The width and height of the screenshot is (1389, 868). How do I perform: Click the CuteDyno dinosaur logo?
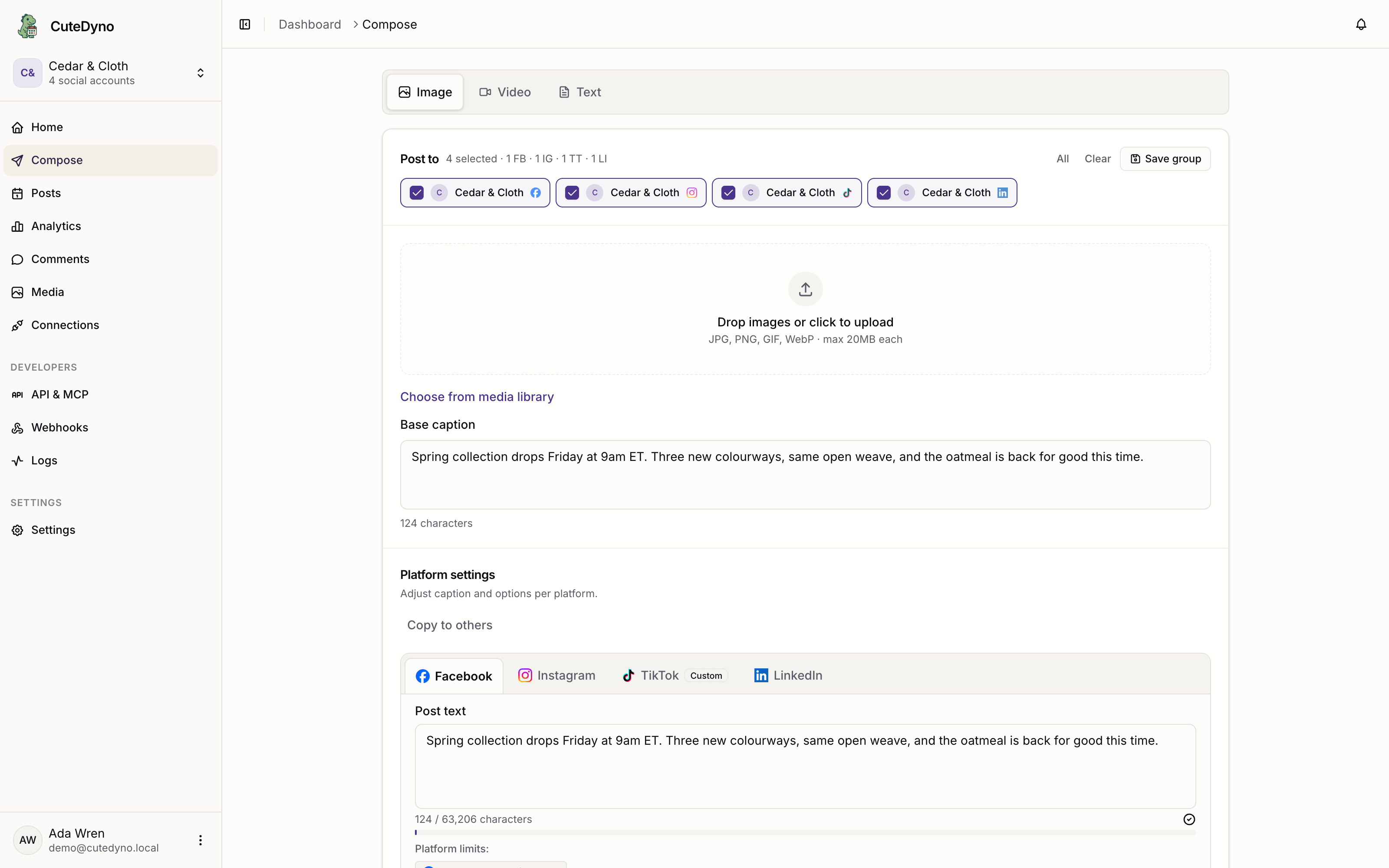click(27, 26)
